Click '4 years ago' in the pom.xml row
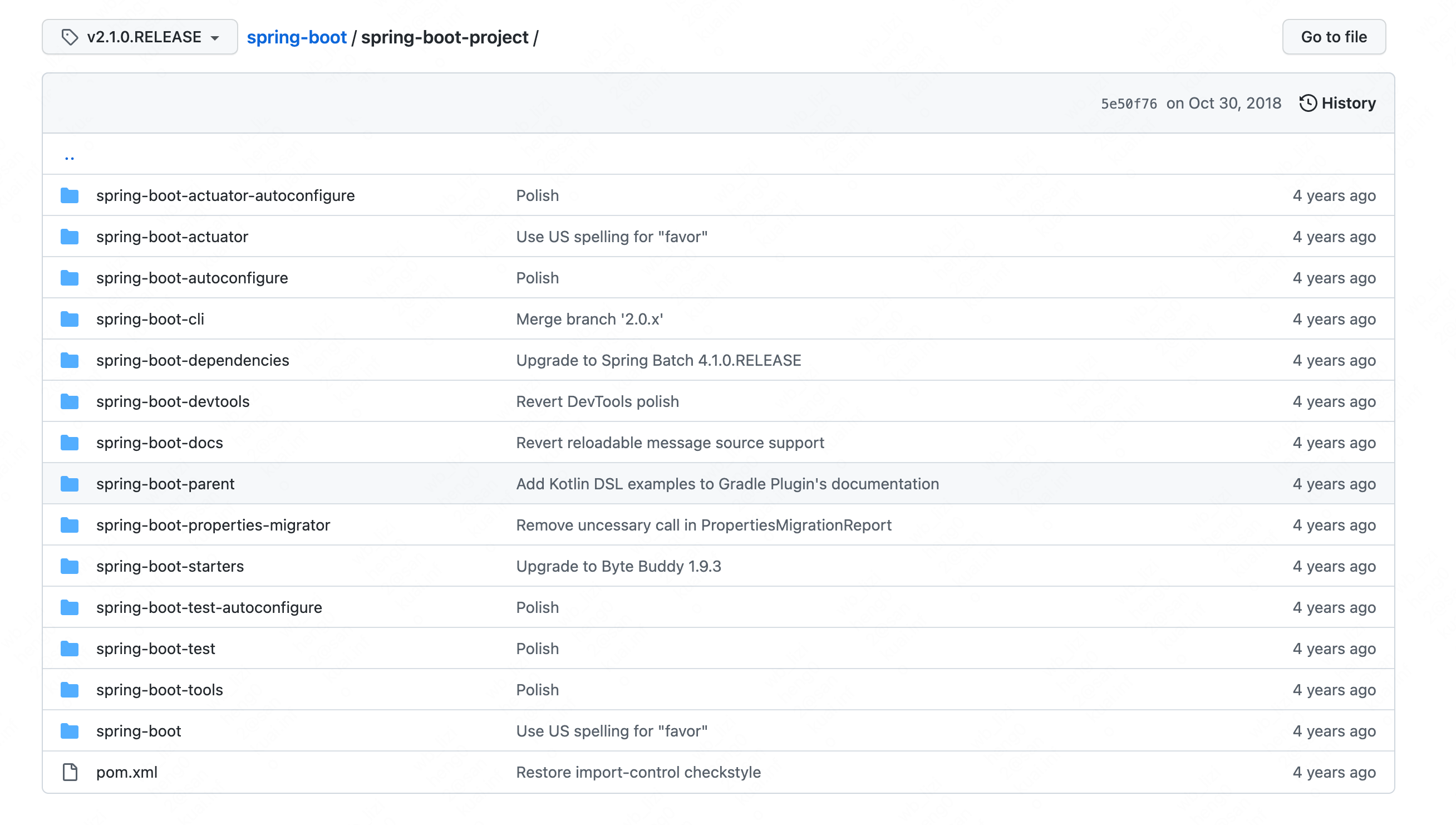The height and width of the screenshot is (825, 1456). click(x=1334, y=772)
